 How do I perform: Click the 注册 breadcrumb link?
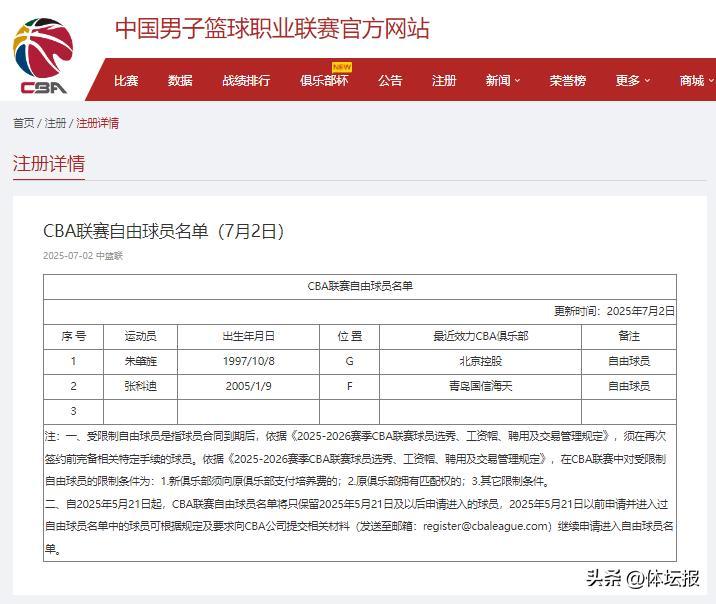pos(55,123)
